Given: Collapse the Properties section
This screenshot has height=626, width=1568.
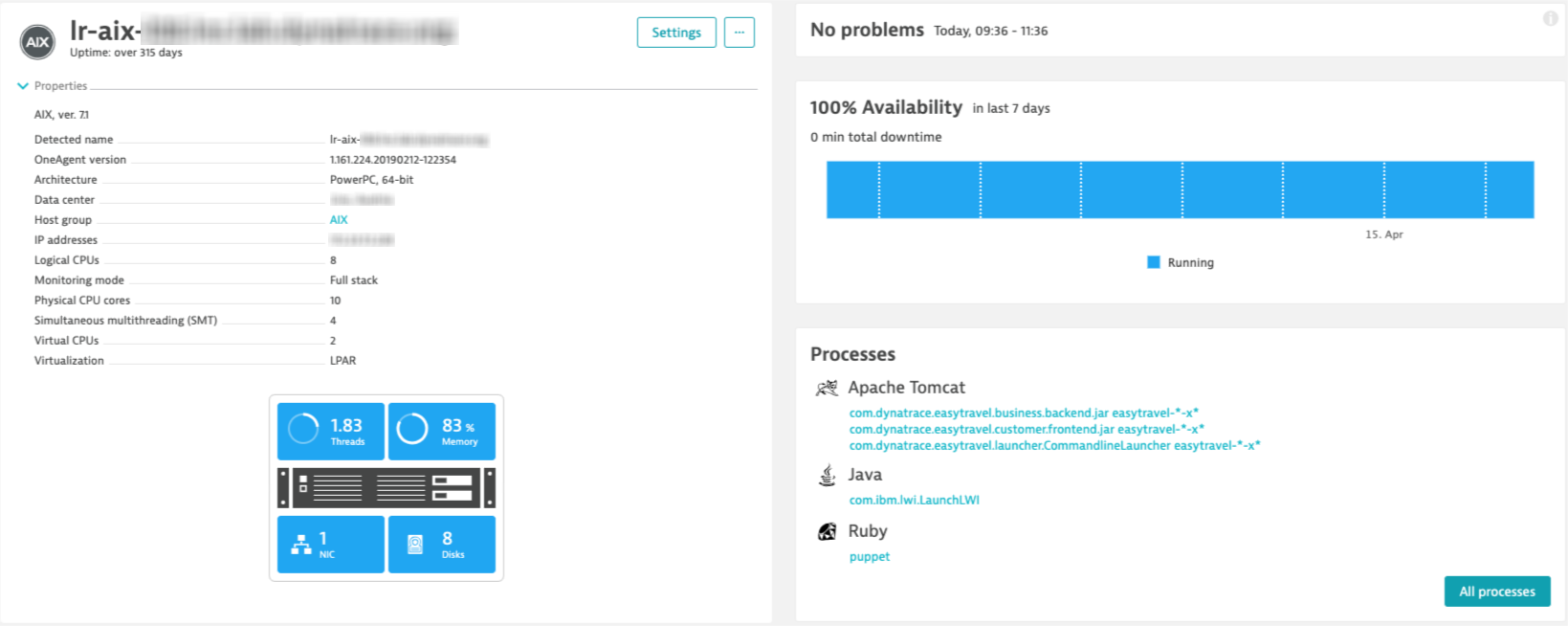Looking at the screenshot, I should point(23,86).
